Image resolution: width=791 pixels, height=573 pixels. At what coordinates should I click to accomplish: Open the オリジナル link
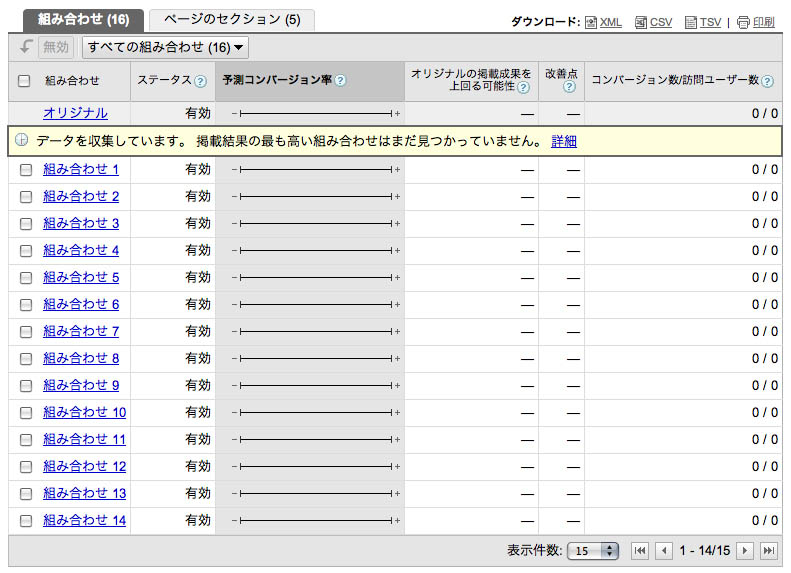point(75,114)
